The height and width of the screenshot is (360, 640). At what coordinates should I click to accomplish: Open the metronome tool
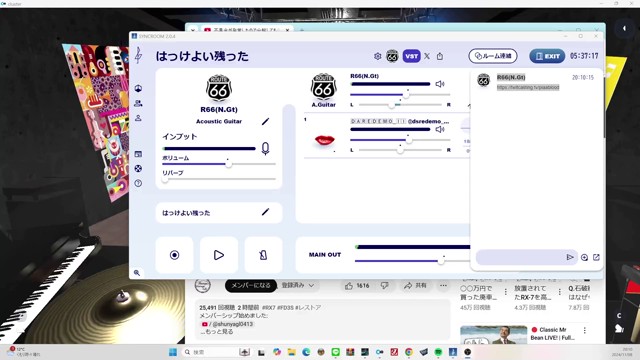263,255
